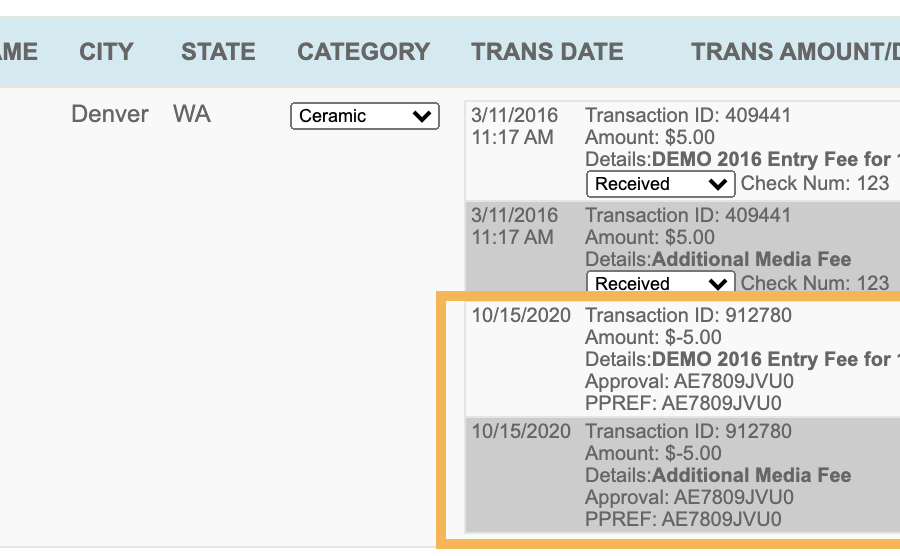Open the Ceramic category dropdown
900x556 pixels.
(364, 116)
